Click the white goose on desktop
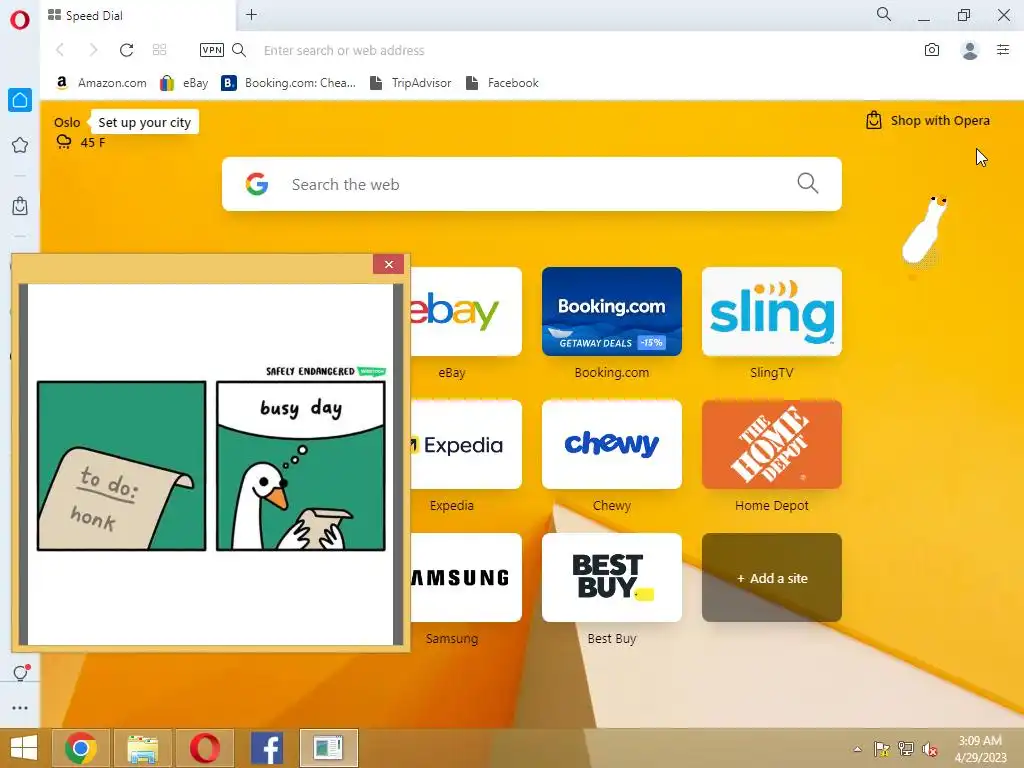The width and height of the screenshot is (1024, 768). tap(924, 230)
